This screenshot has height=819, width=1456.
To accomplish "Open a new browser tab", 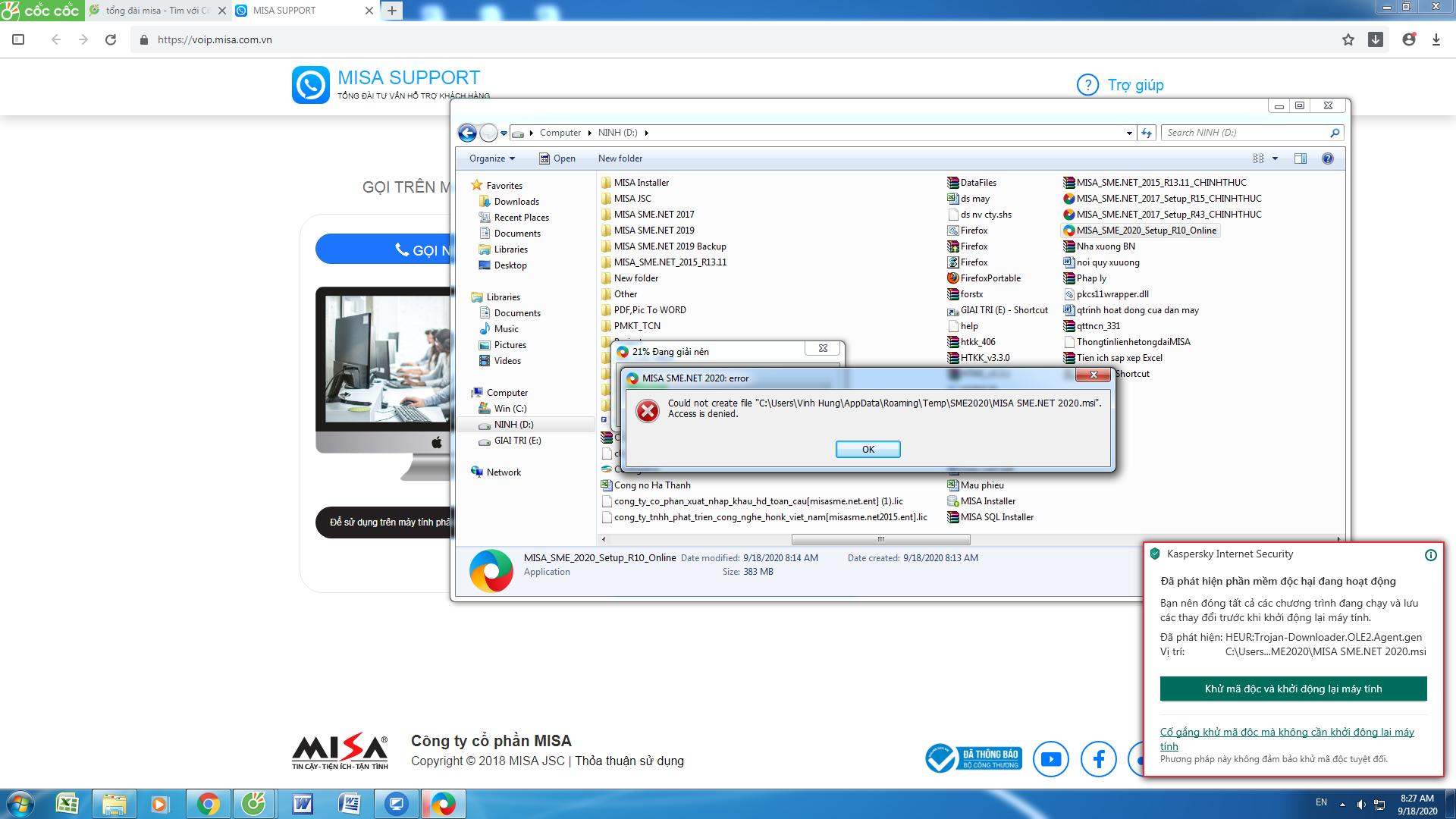I will (392, 11).
